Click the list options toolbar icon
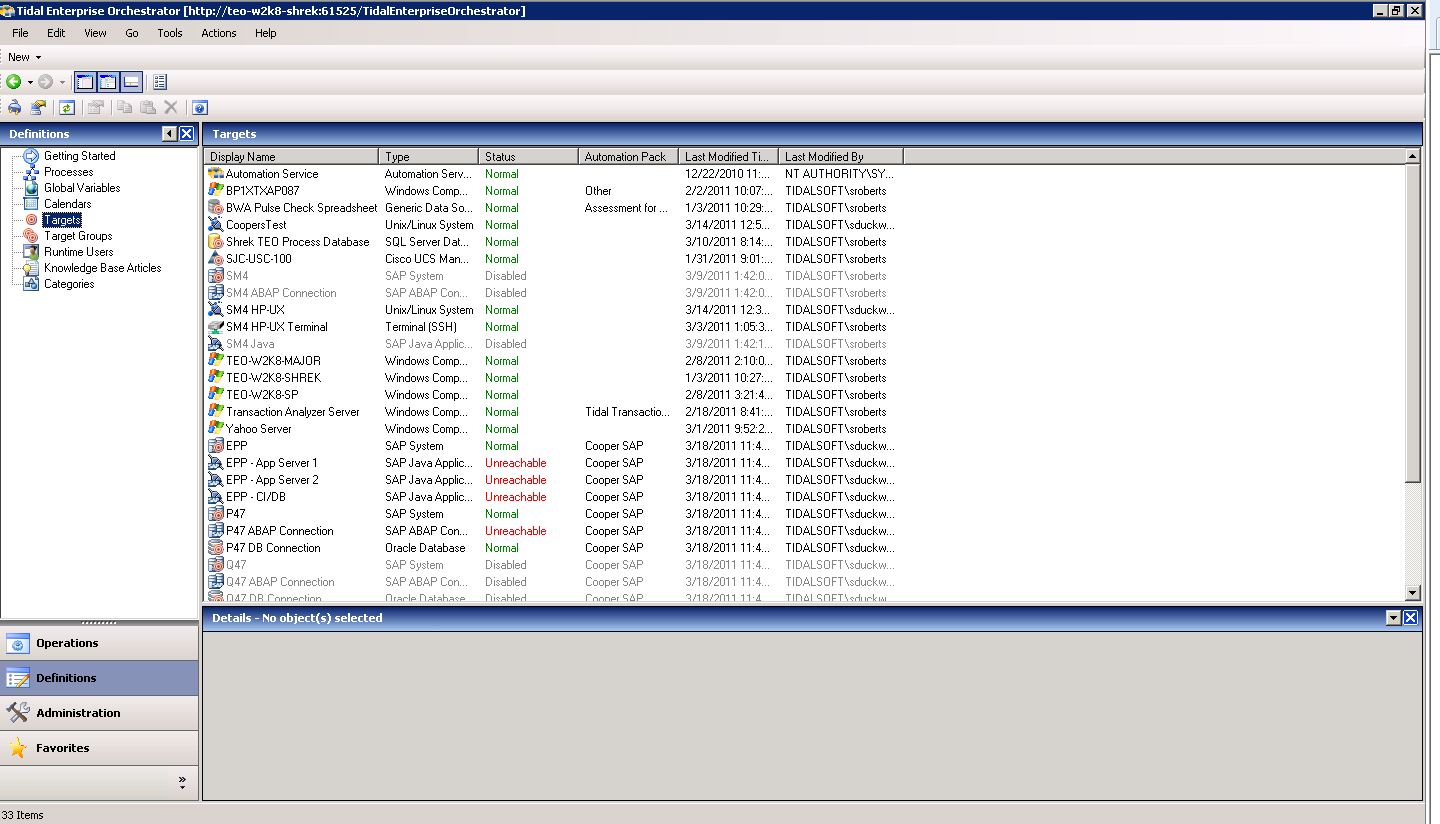The image size is (1440, 824). click(x=160, y=82)
